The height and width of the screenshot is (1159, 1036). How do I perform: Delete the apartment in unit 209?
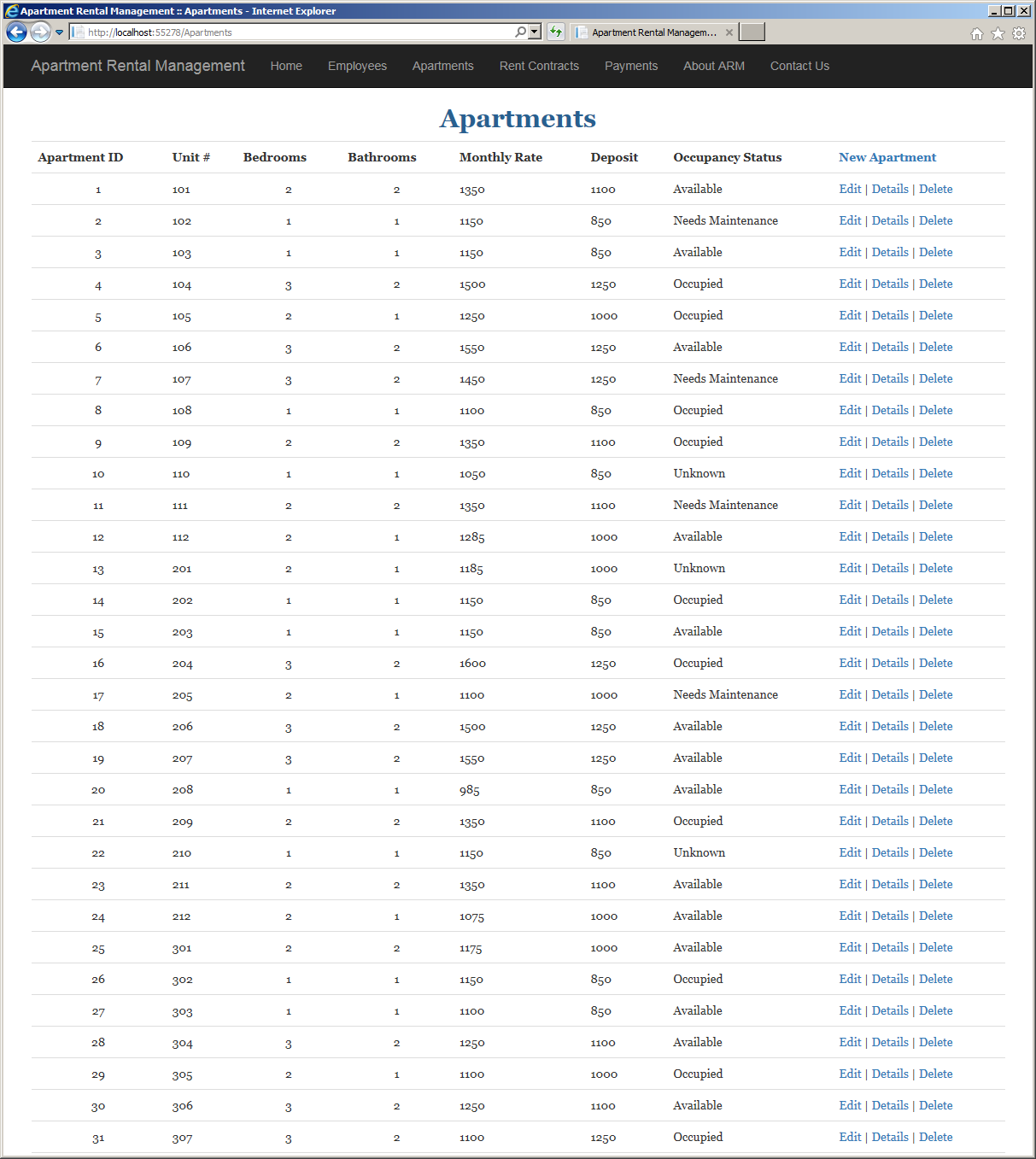point(936,821)
